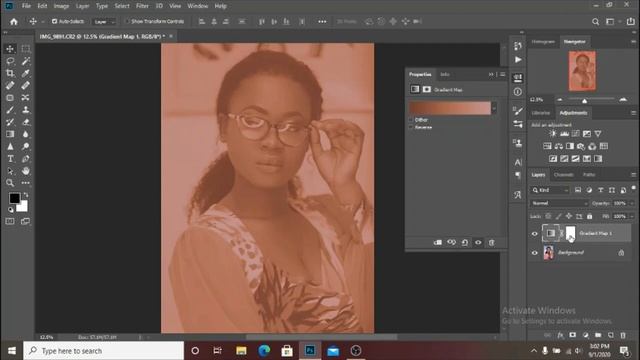
Task: Open layer filter Kind dropdown
Action: click(550, 190)
